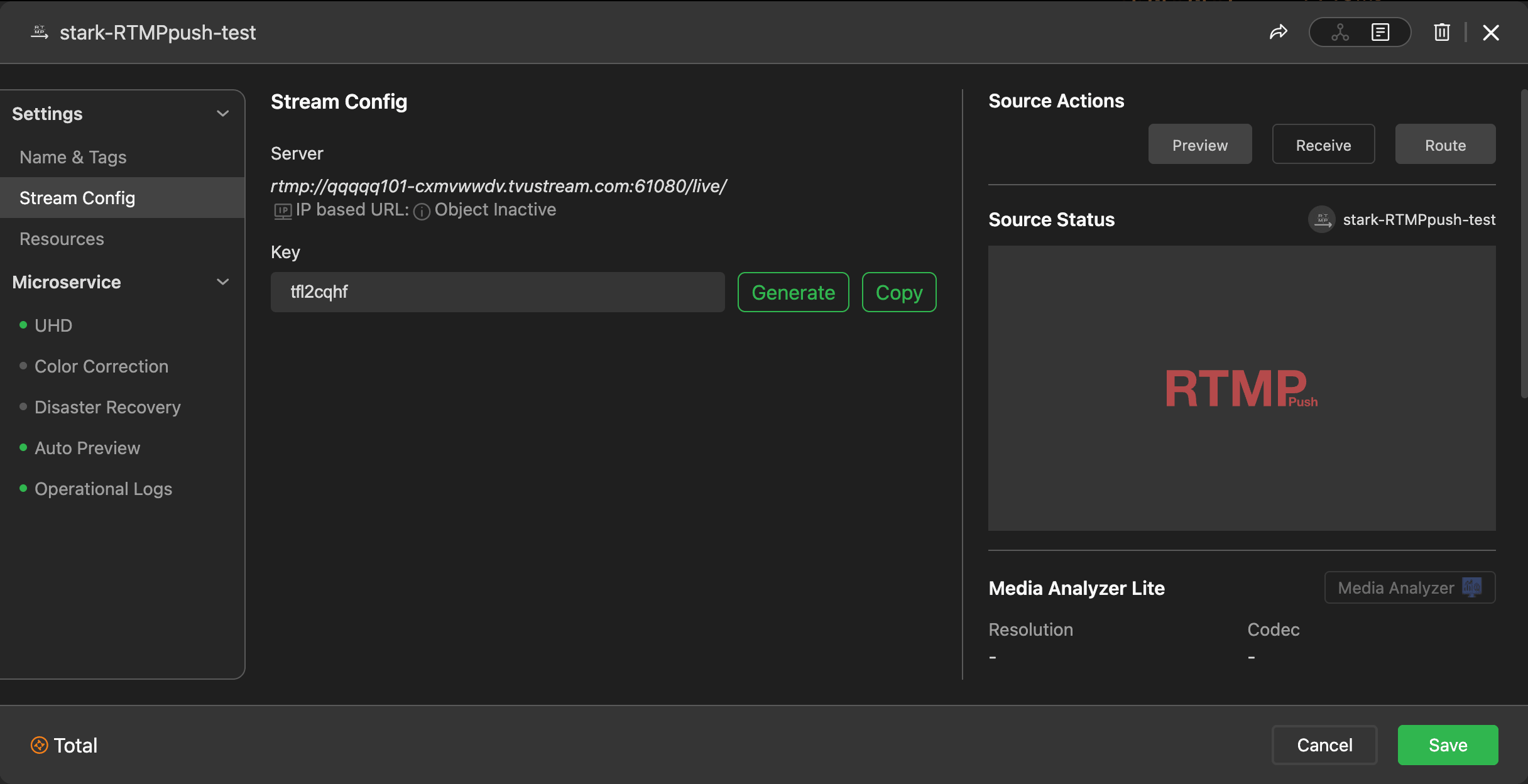Click the Route source action button
Image resolution: width=1528 pixels, height=784 pixels.
pos(1445,144)
